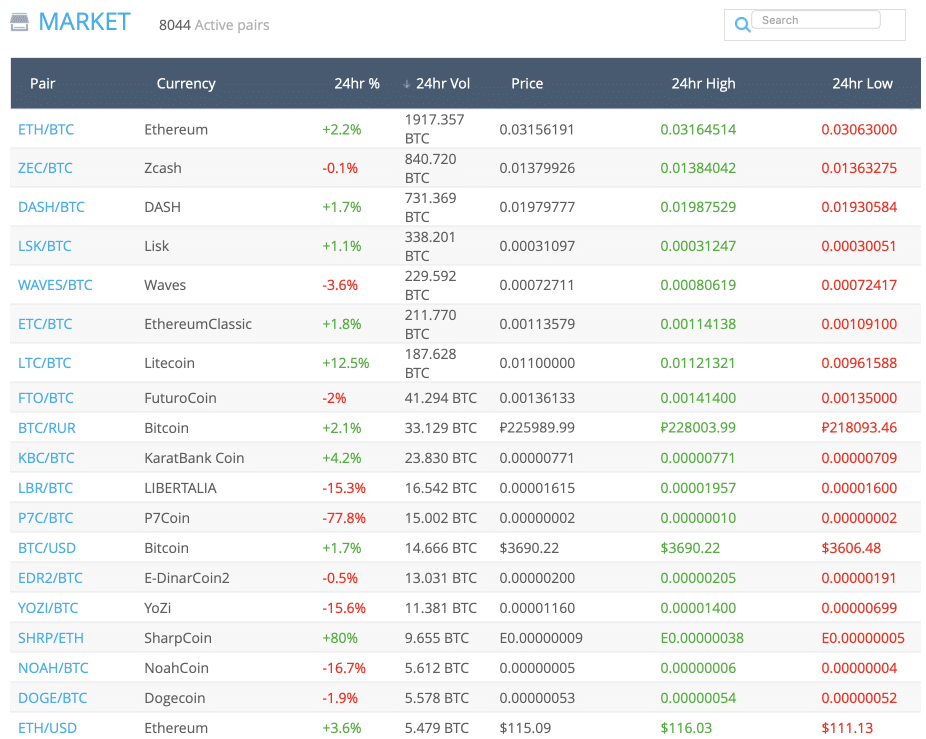Screen dimensions: 926x739
Task: Click the 24hr low 0.00961588
Action: pyautogui.click(x=859, y=363)
